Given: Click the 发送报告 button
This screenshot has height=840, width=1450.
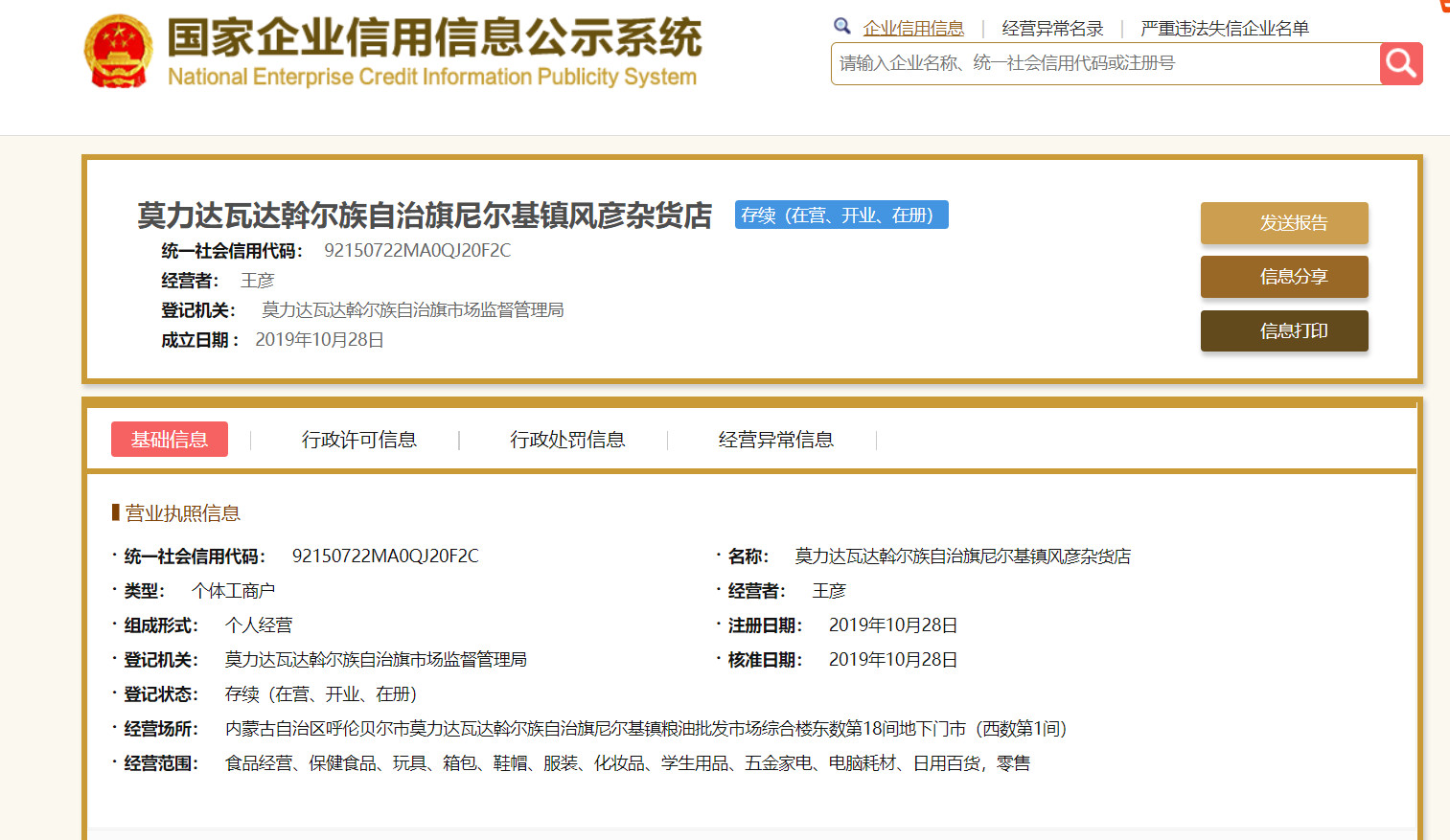Looking at the screenshot, I should pyautogui.click(x=1284, y=223).
